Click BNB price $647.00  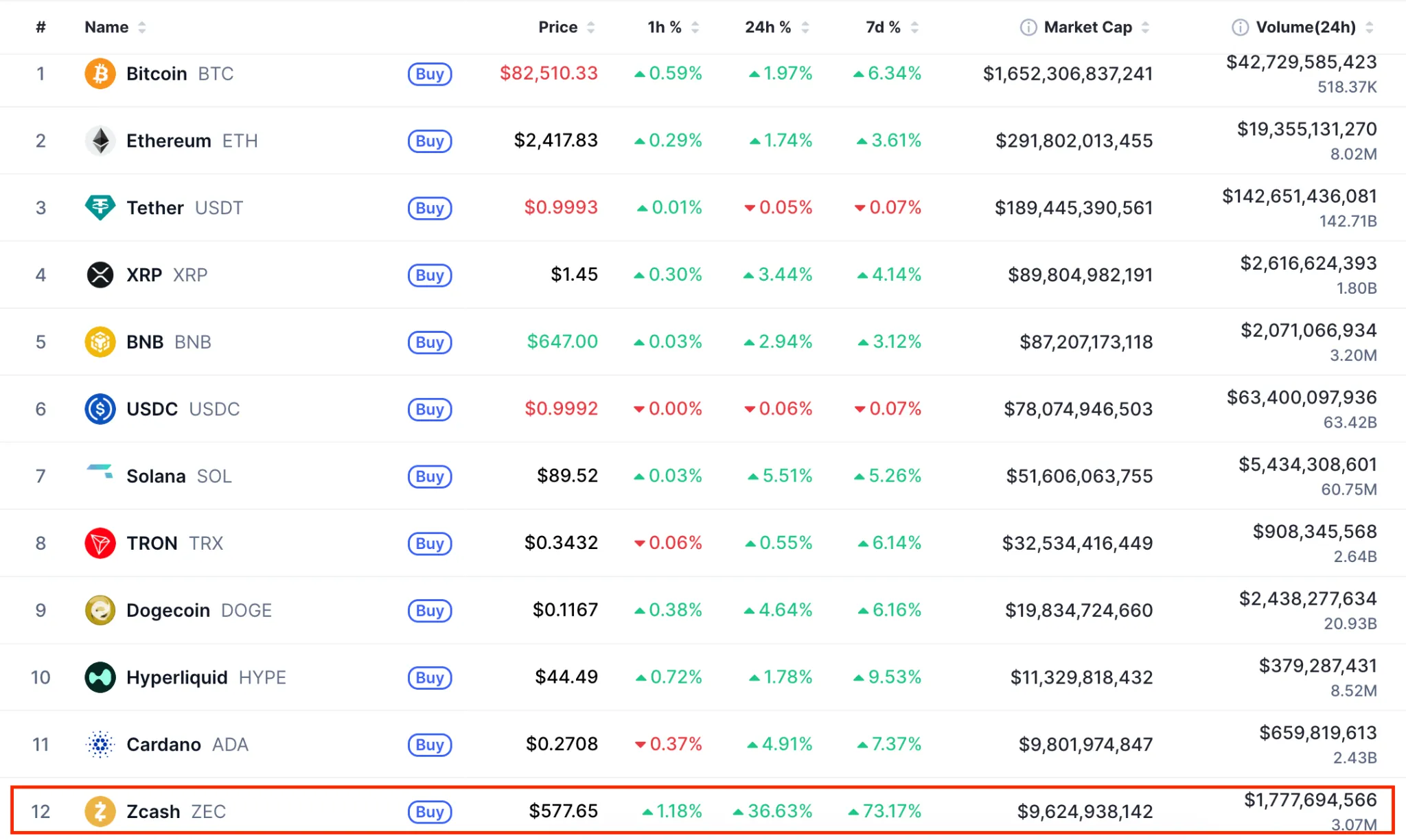click(x=562, y=342)
